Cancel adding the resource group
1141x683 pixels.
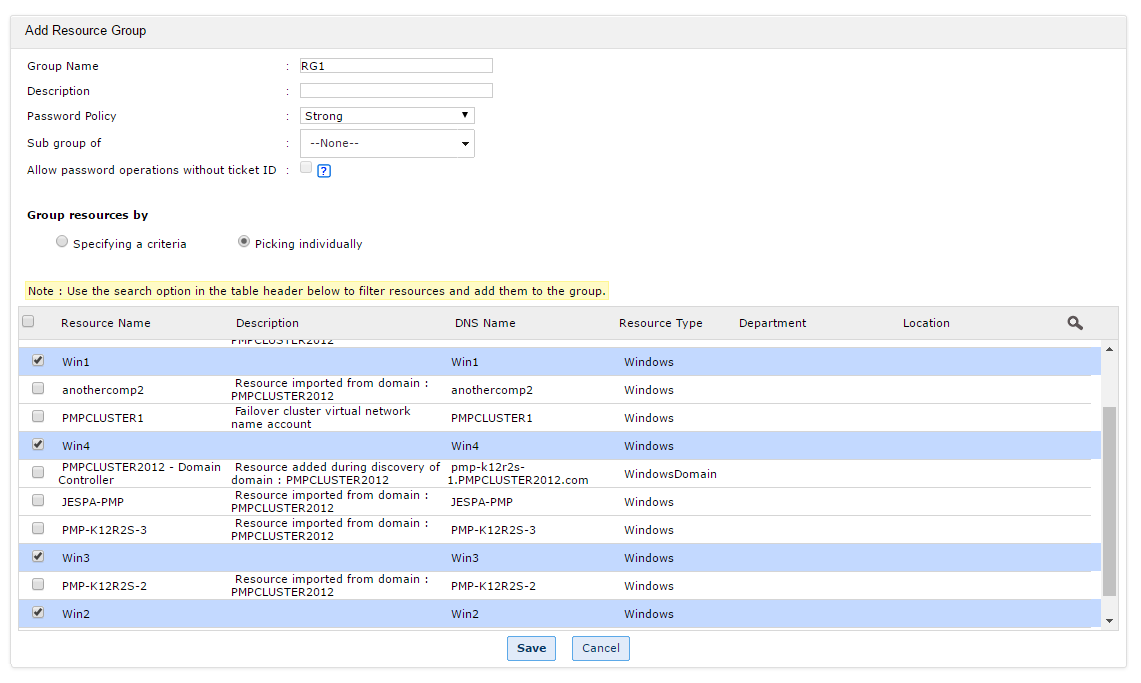click(x=601, y=648)
